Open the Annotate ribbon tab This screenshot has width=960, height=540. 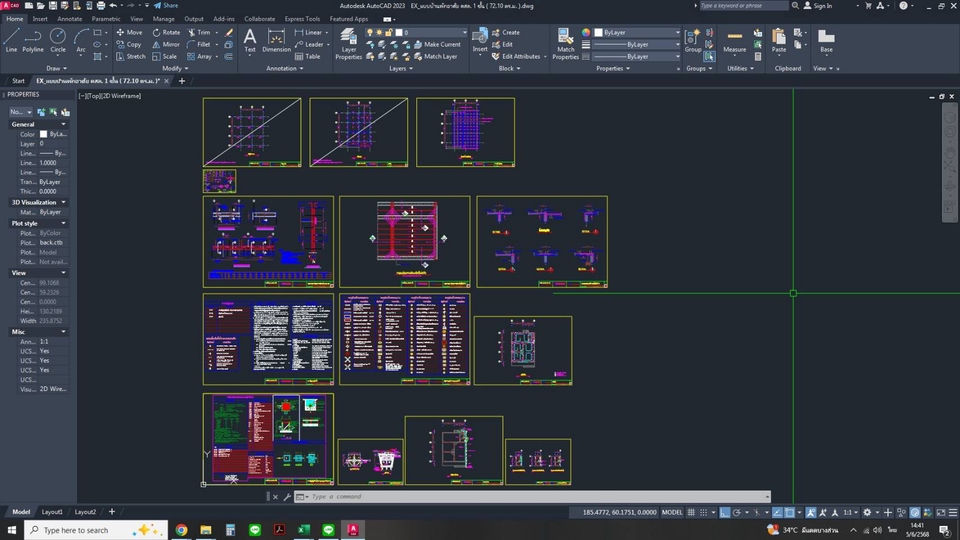[x=69, y=19]
